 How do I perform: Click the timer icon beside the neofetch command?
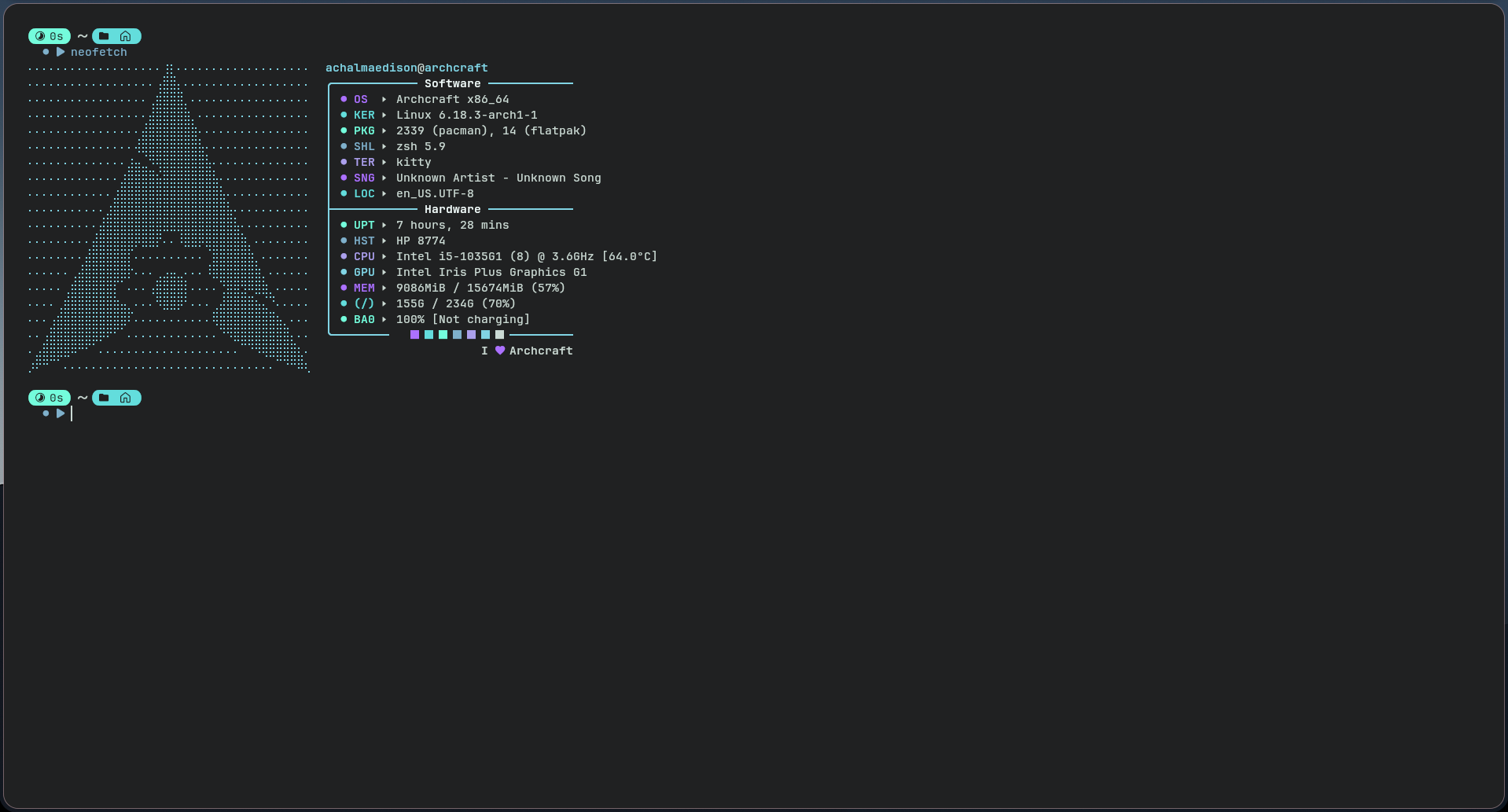point(40,36)
